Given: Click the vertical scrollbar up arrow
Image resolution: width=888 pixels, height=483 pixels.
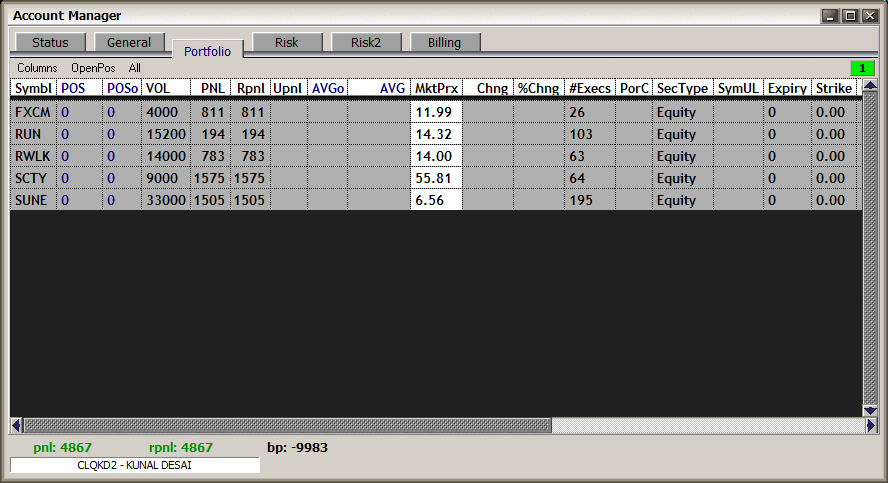Looking at the screenshot, I should click(x=870, y=86).
